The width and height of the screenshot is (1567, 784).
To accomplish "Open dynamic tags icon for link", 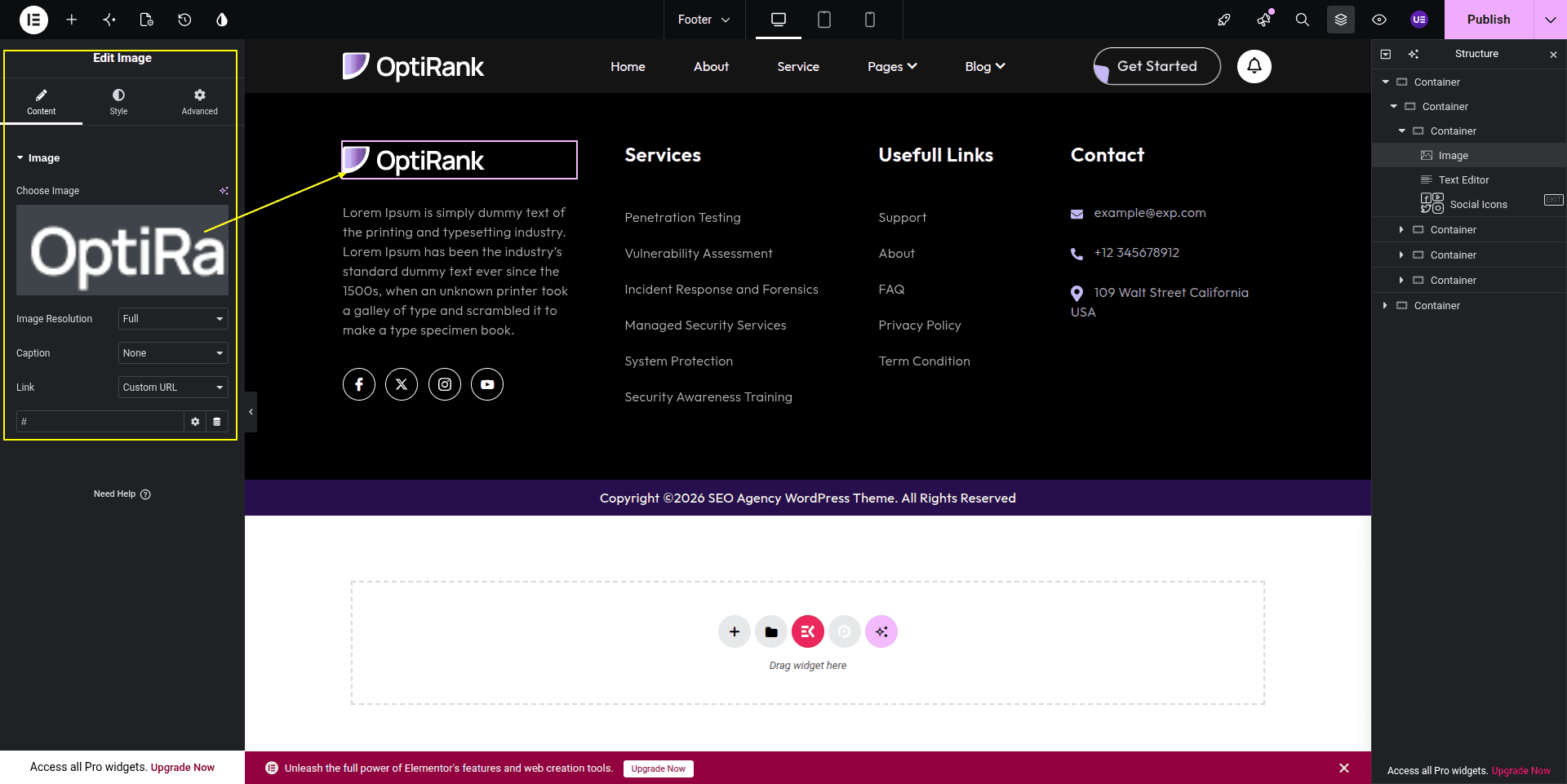I will pos(217,422).
